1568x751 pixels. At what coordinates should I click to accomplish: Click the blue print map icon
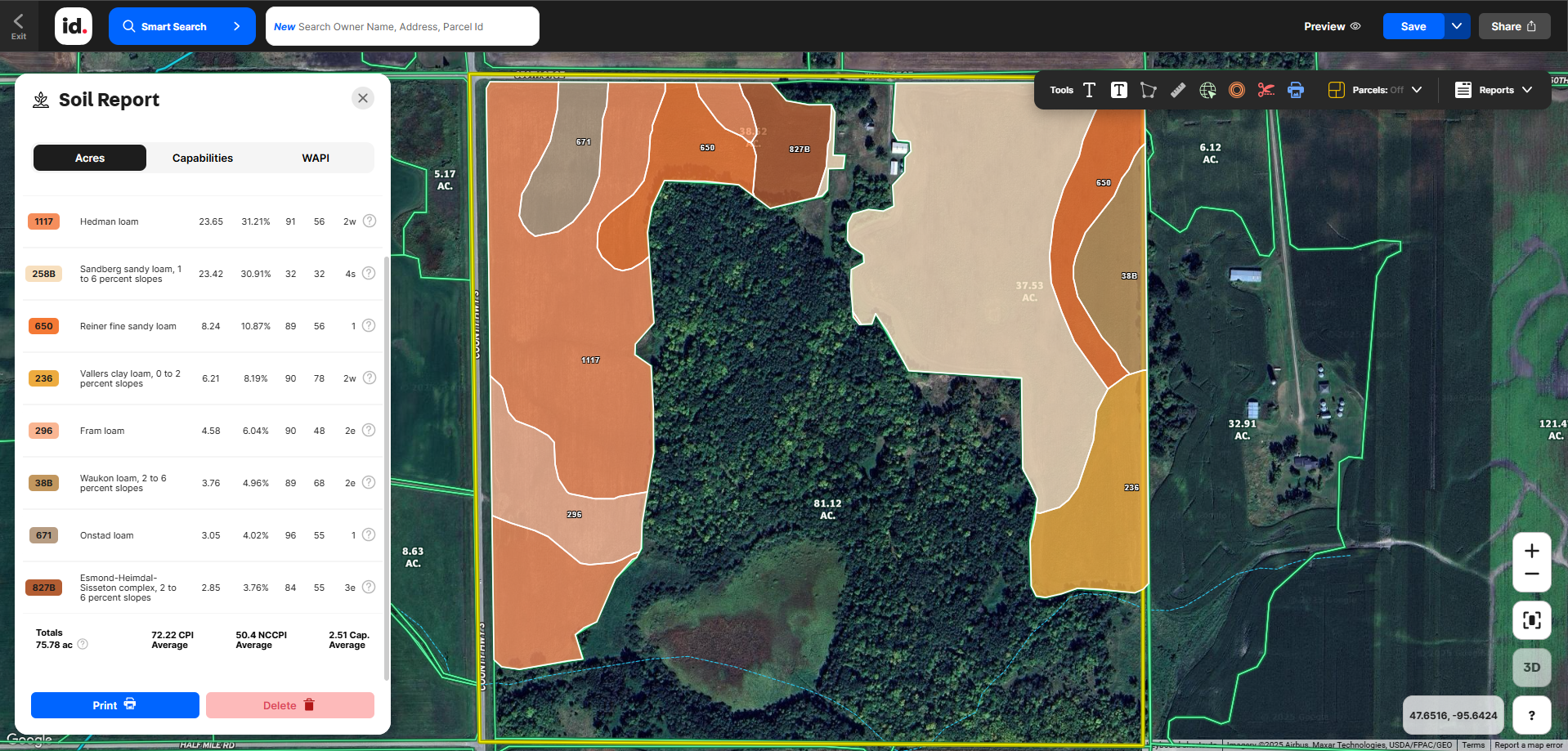(x=1296, y=90)
